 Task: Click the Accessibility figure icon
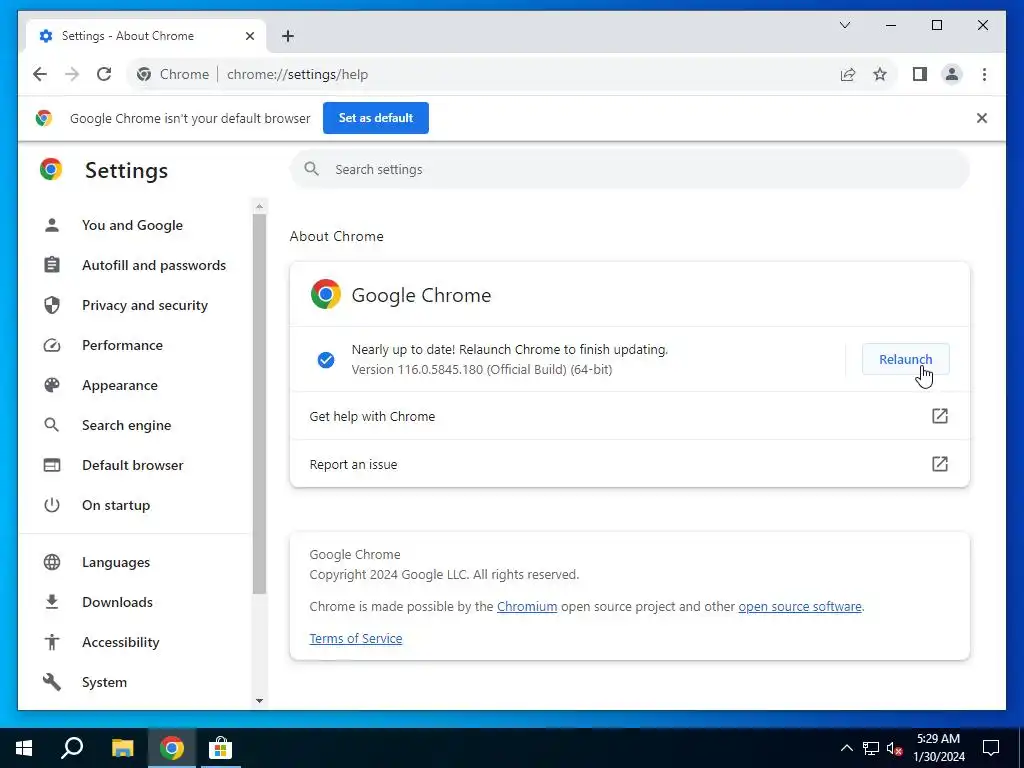52,642
